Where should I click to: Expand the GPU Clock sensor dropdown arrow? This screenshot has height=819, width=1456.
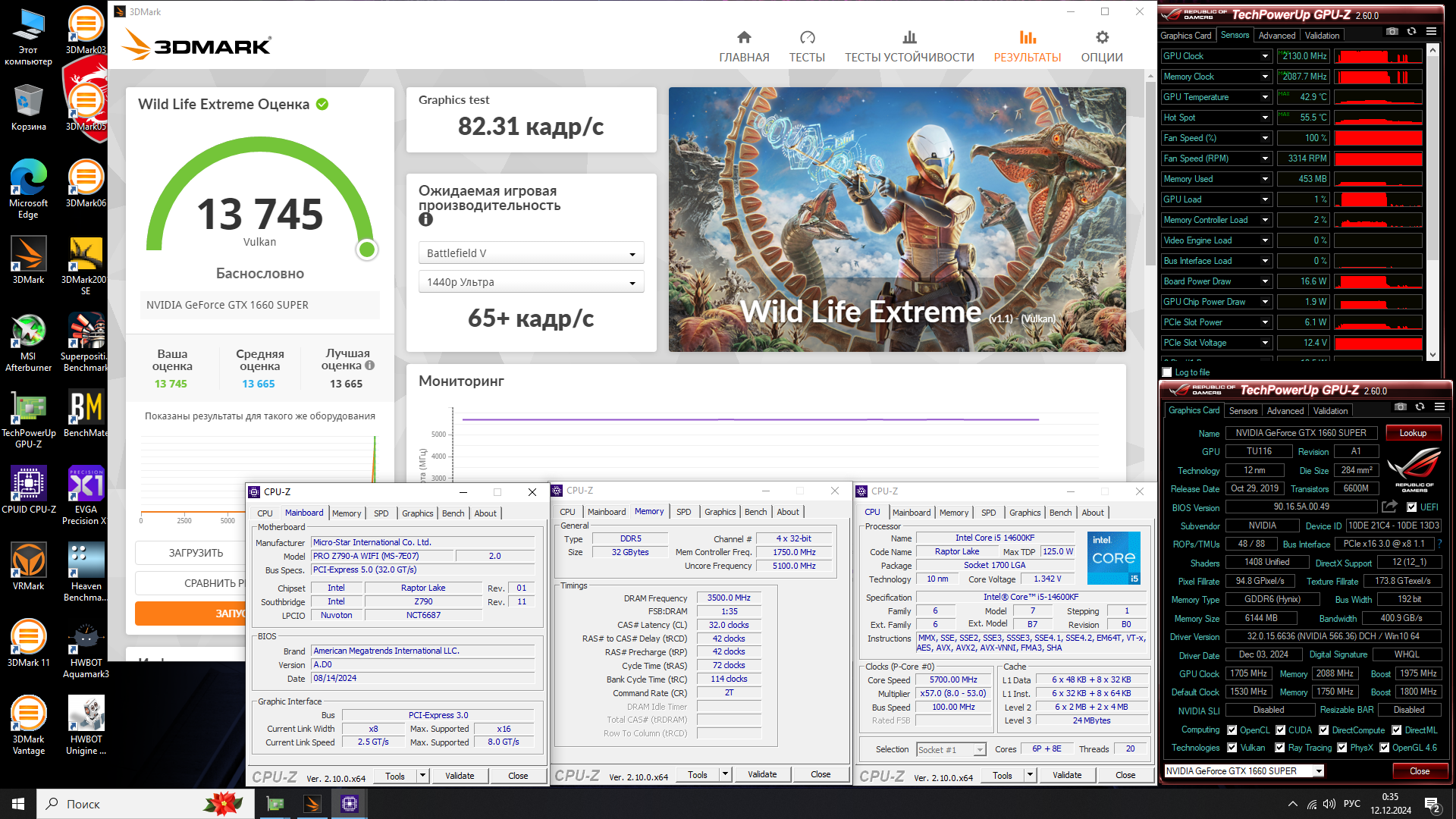coord(1265,56)
